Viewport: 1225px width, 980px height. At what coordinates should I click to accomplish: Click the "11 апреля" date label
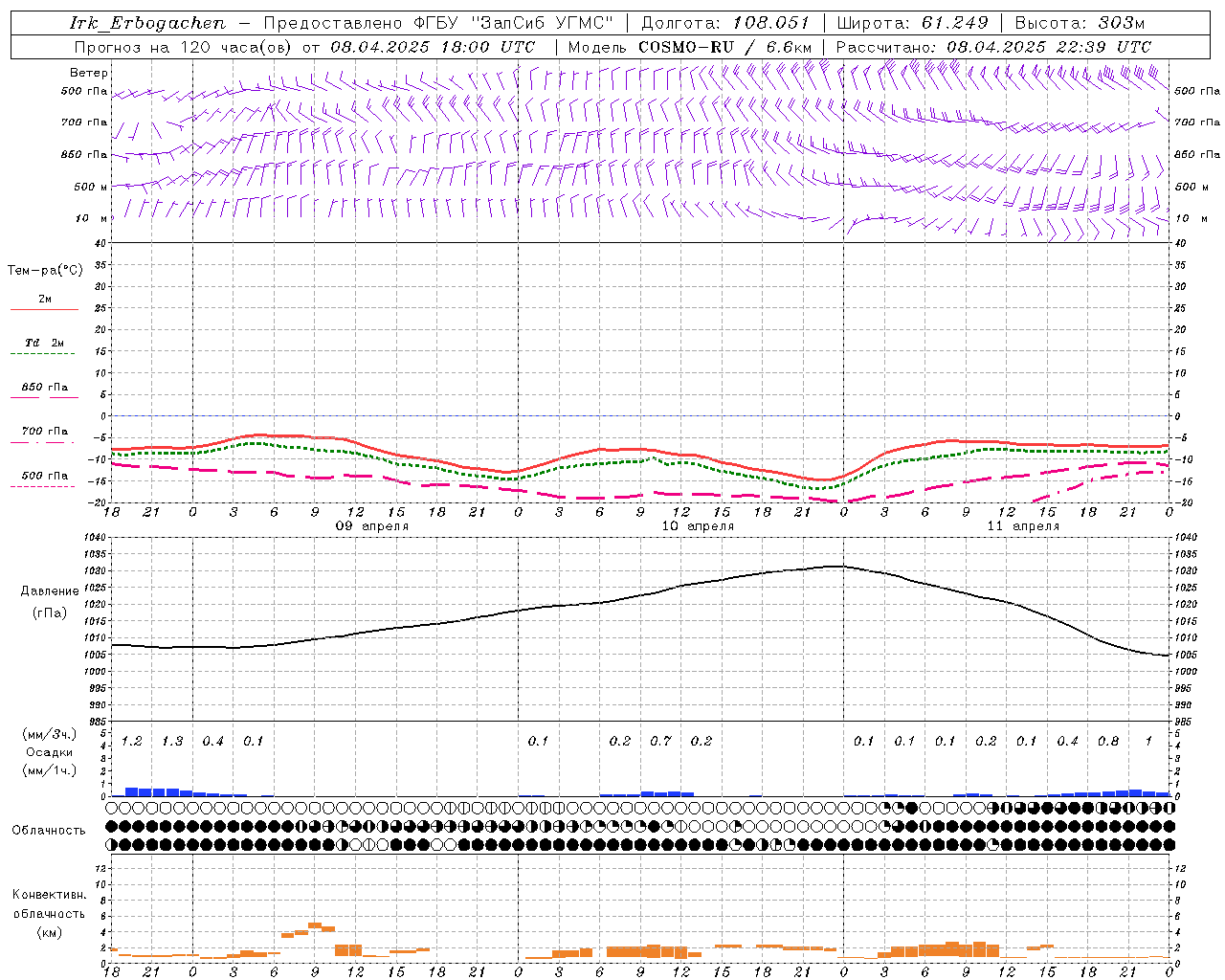(1023, 526)
